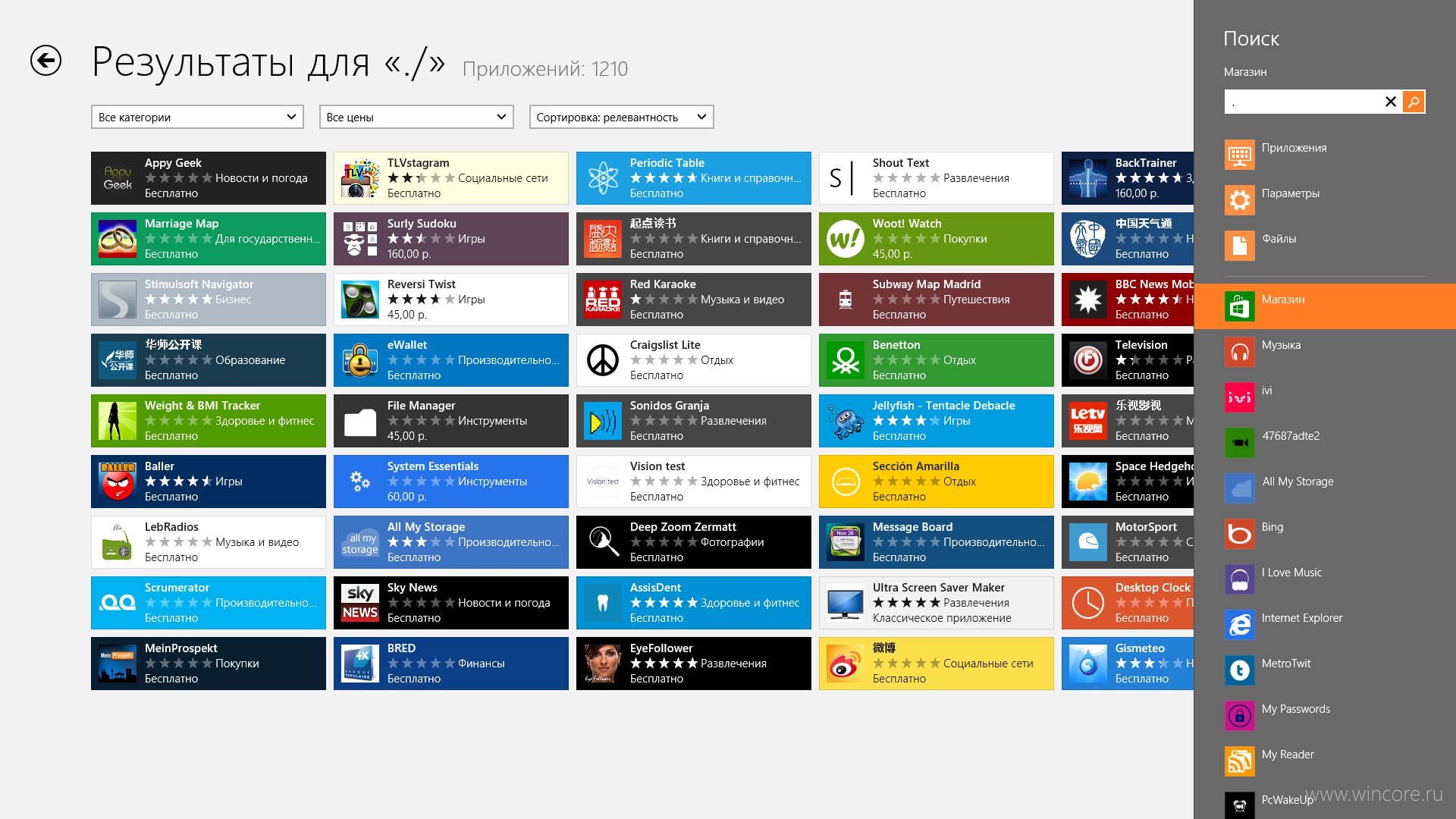Open the Все цены dropdown
Screen dimensions: 1456x819
(x=416, y=117)
